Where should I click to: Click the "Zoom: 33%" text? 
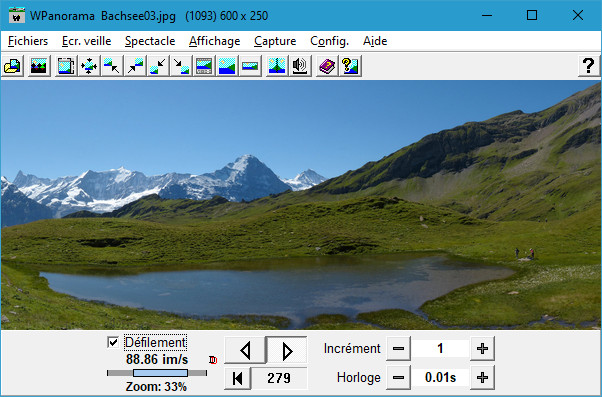[x=156, y=387]
